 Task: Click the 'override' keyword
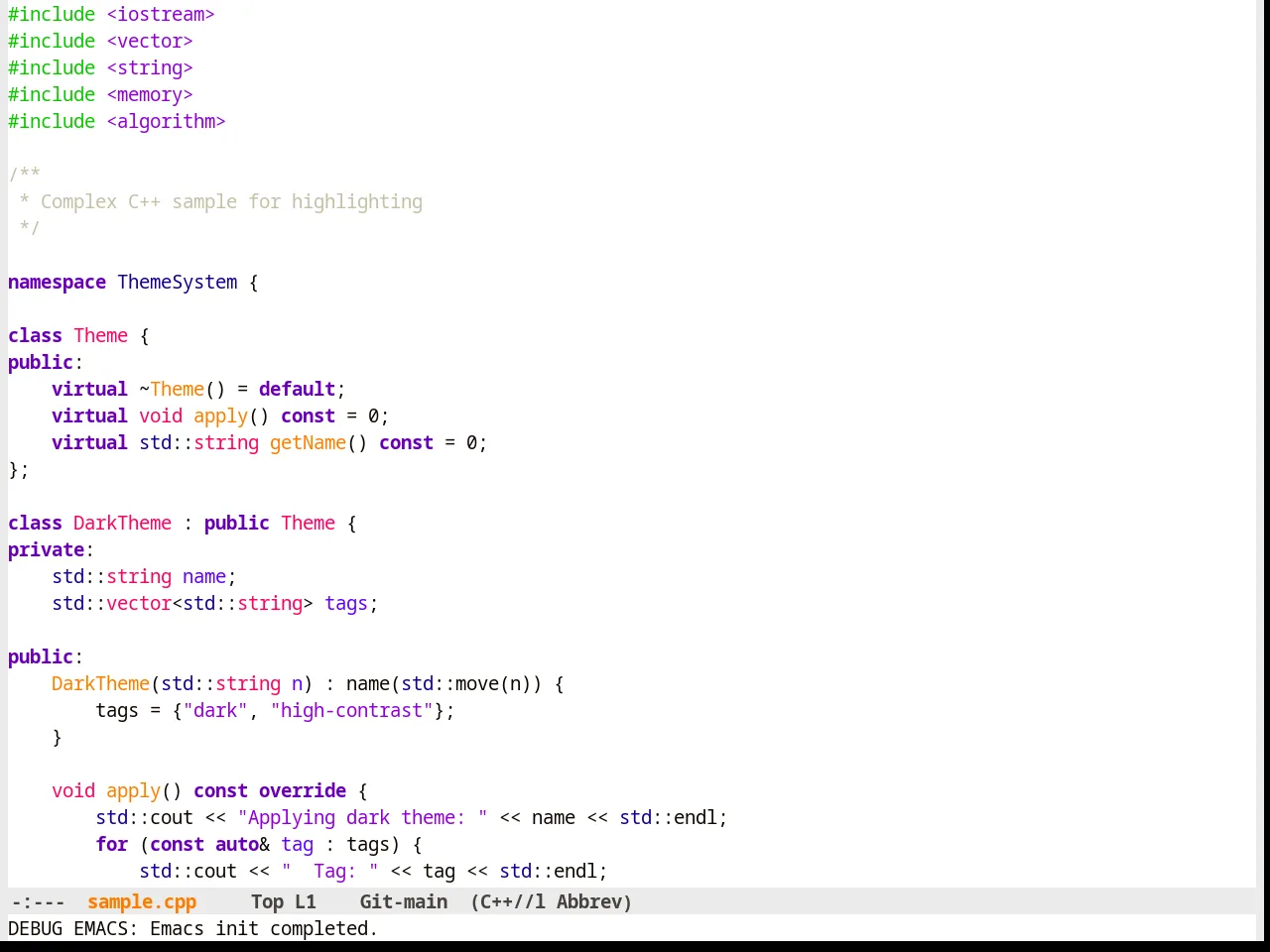tap(303, 790)
